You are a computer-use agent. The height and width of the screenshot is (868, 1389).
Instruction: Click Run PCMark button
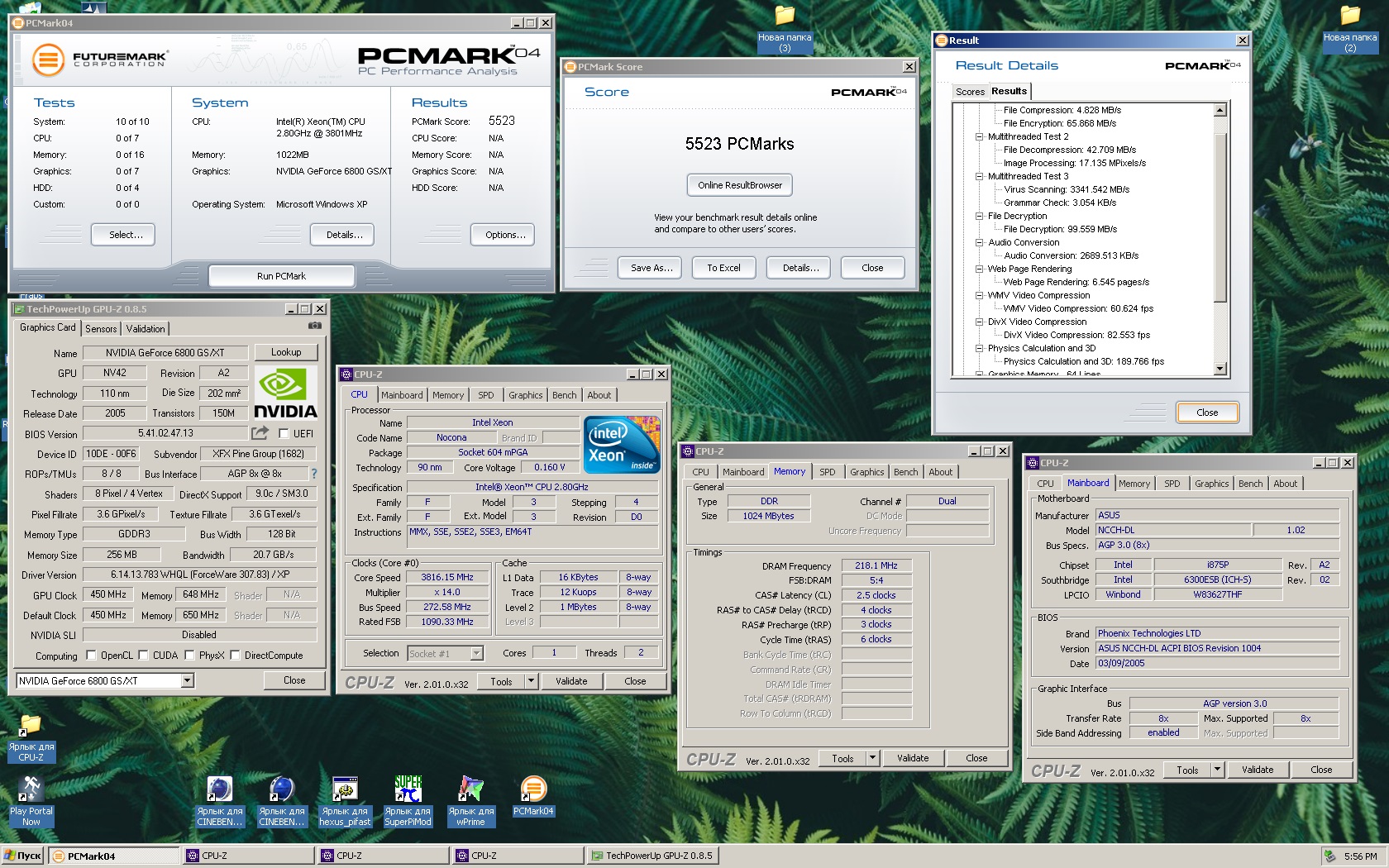coord(281,276)
